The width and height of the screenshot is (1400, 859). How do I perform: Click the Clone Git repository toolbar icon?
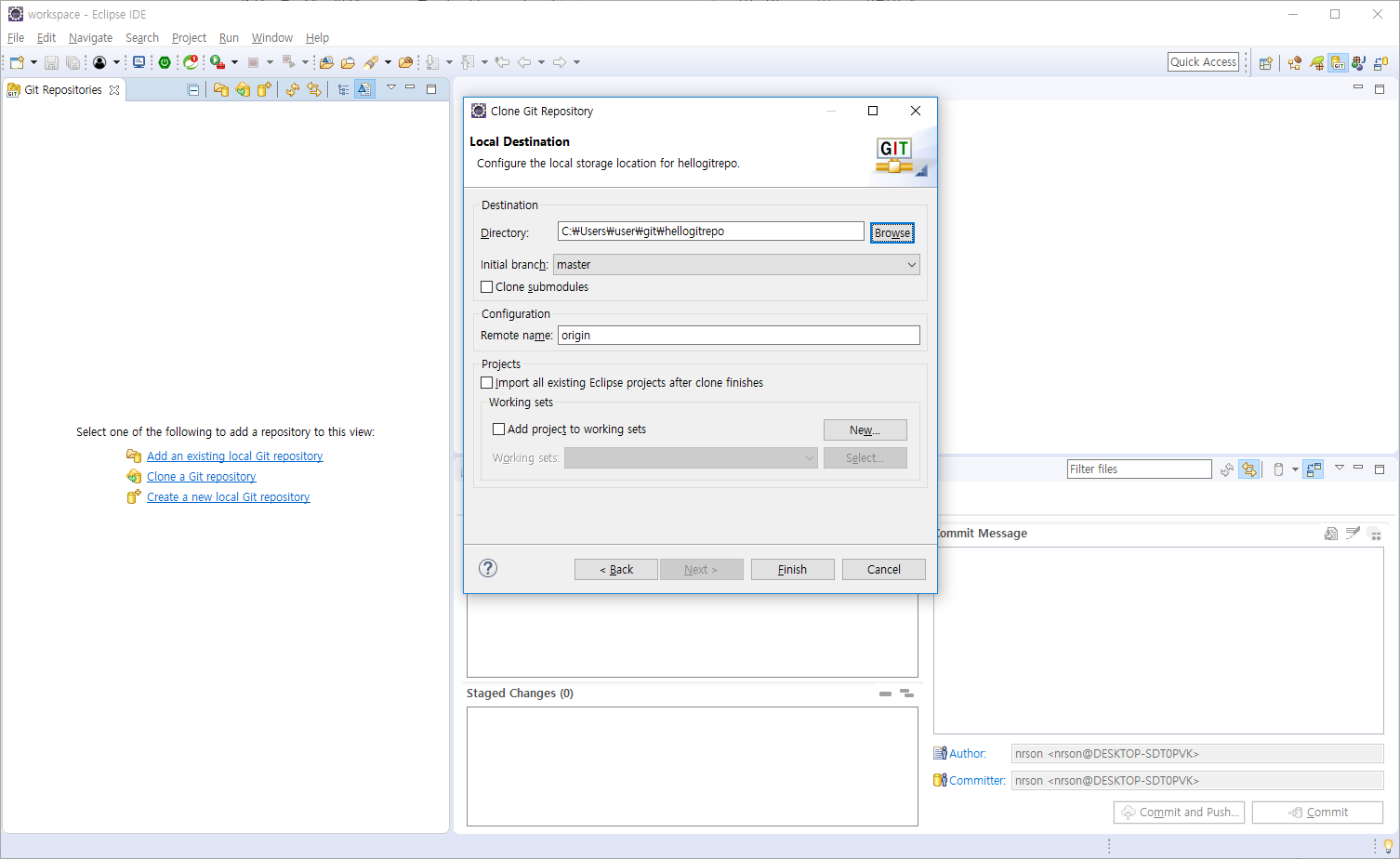tap(243, 89)
